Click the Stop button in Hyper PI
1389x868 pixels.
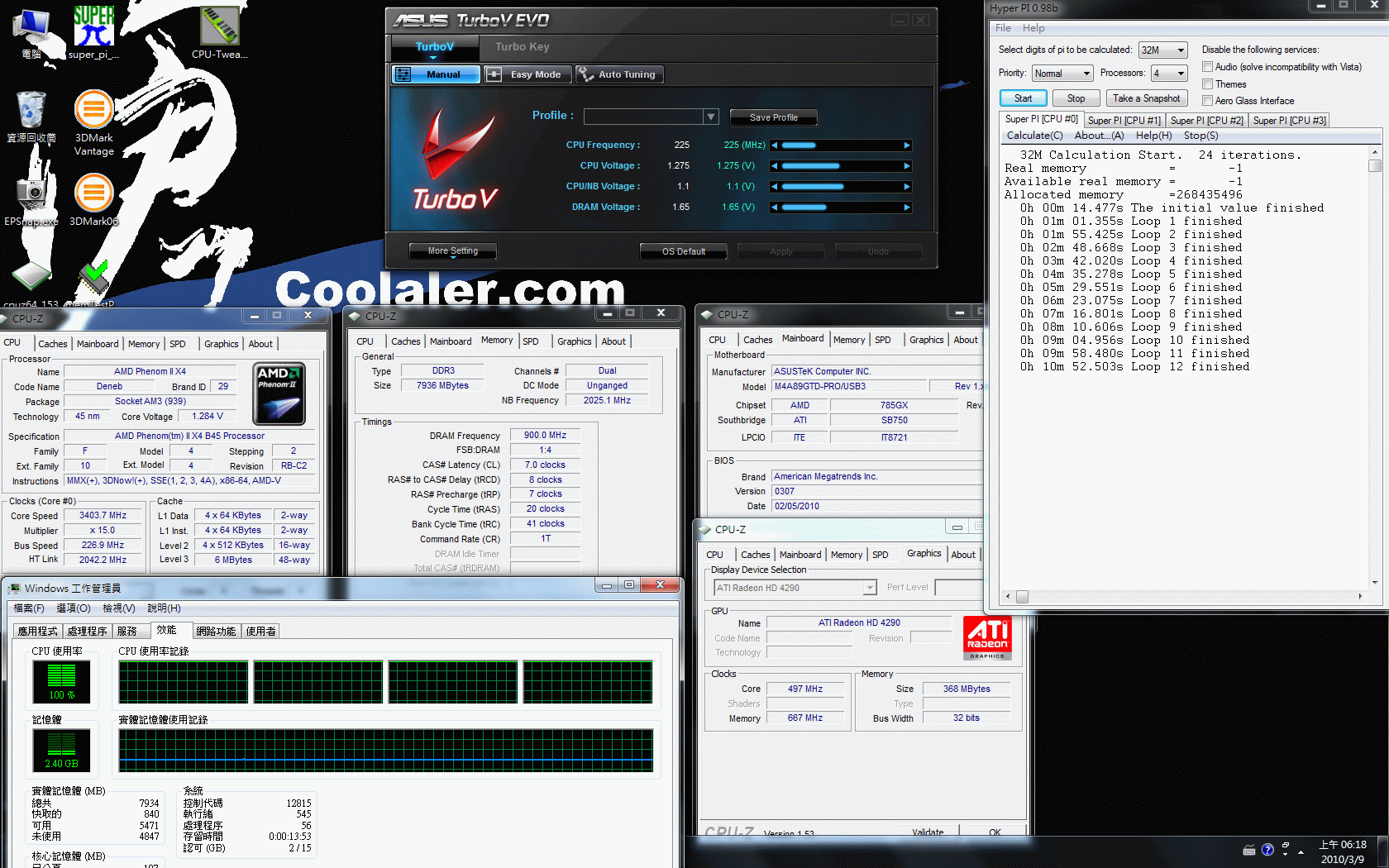coord(1076,98)
